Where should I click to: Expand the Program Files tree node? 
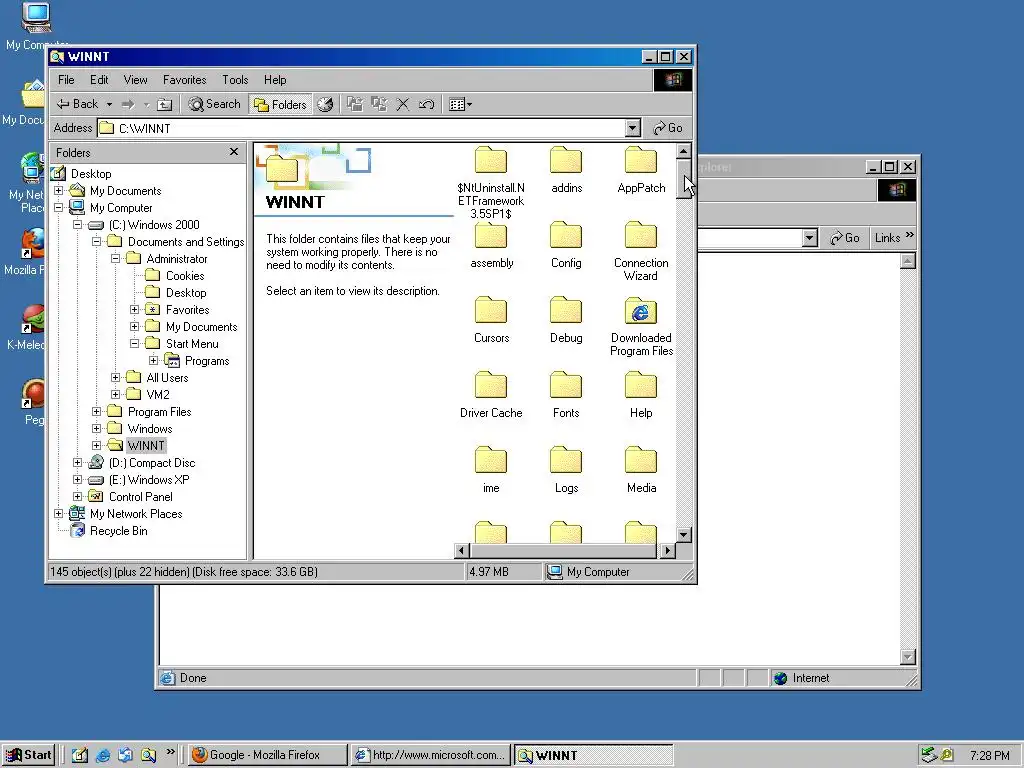point(96,411)
